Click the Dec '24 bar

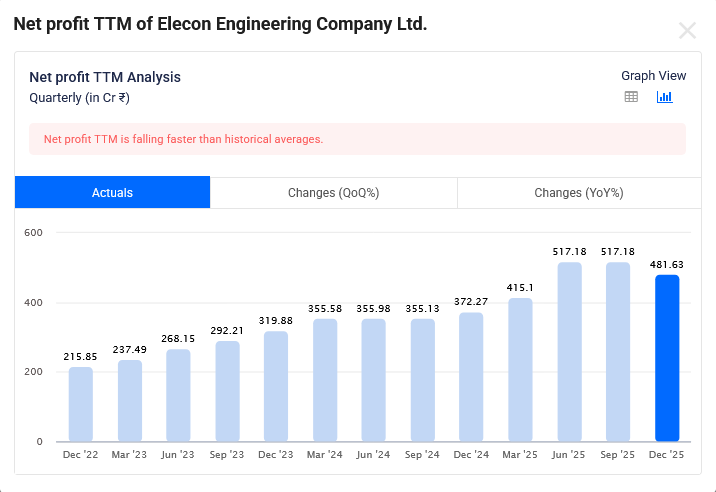pos(471,377)
